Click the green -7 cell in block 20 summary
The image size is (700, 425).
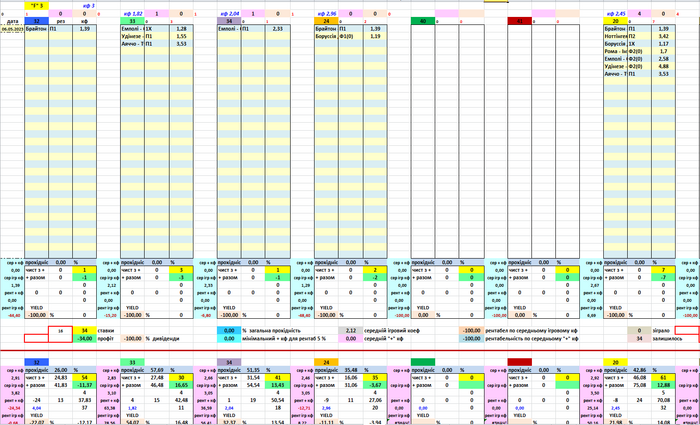click(663, 278)
